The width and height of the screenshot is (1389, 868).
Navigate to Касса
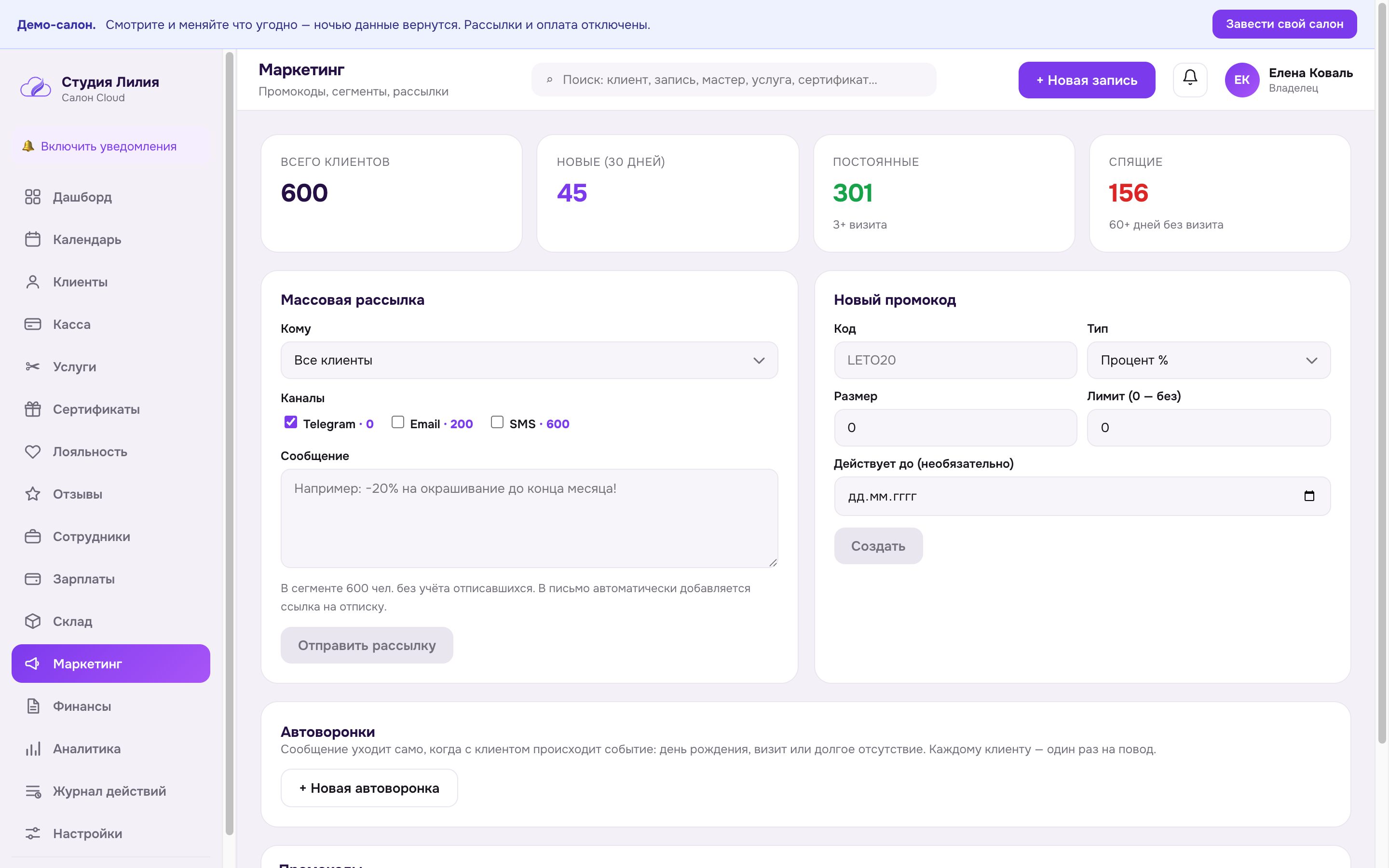coord(111,325)
